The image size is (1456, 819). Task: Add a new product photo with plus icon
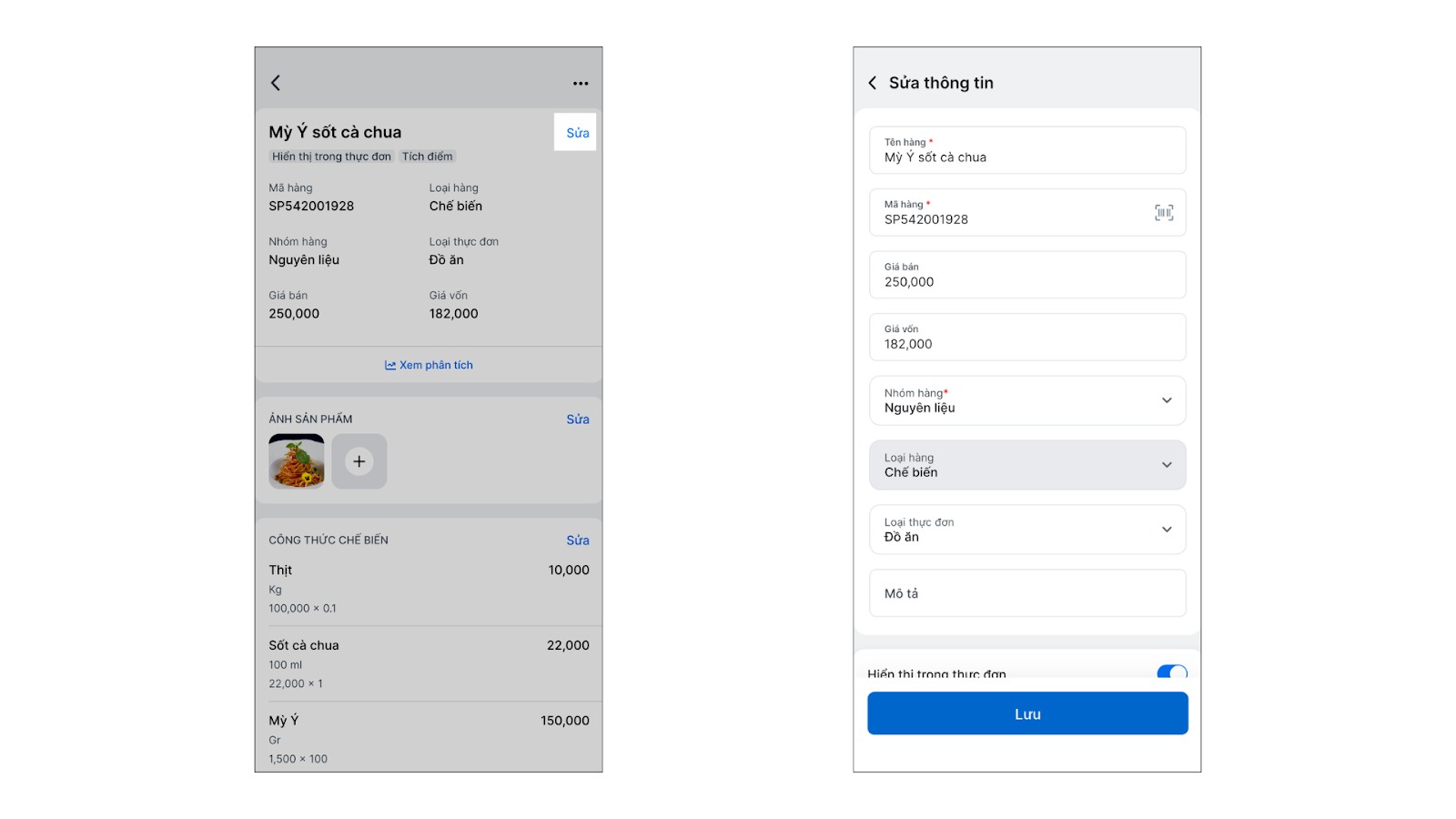click(359, 461)
